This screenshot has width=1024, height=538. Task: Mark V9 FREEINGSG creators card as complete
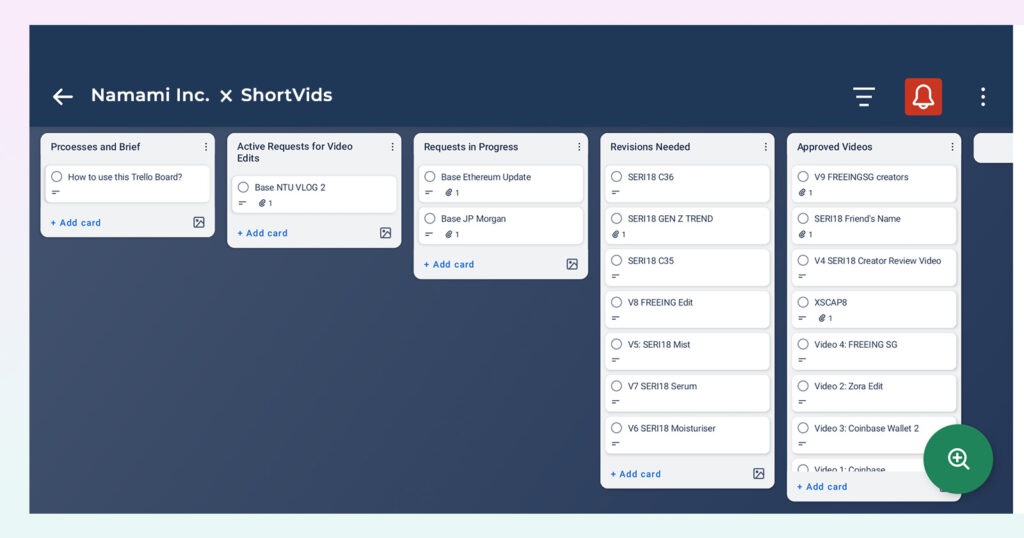(x=803, y=177)
